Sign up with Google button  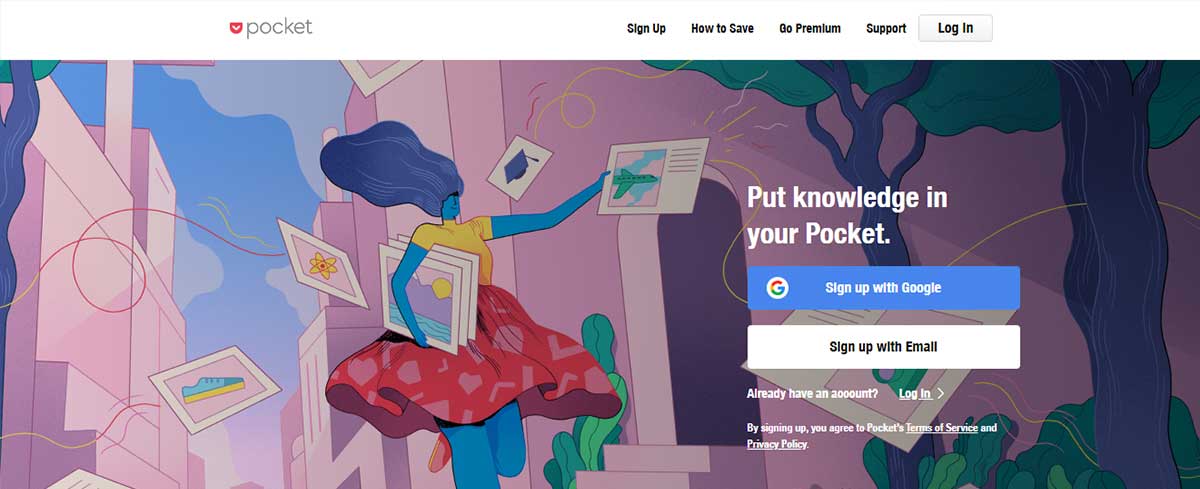pos(884,288)
